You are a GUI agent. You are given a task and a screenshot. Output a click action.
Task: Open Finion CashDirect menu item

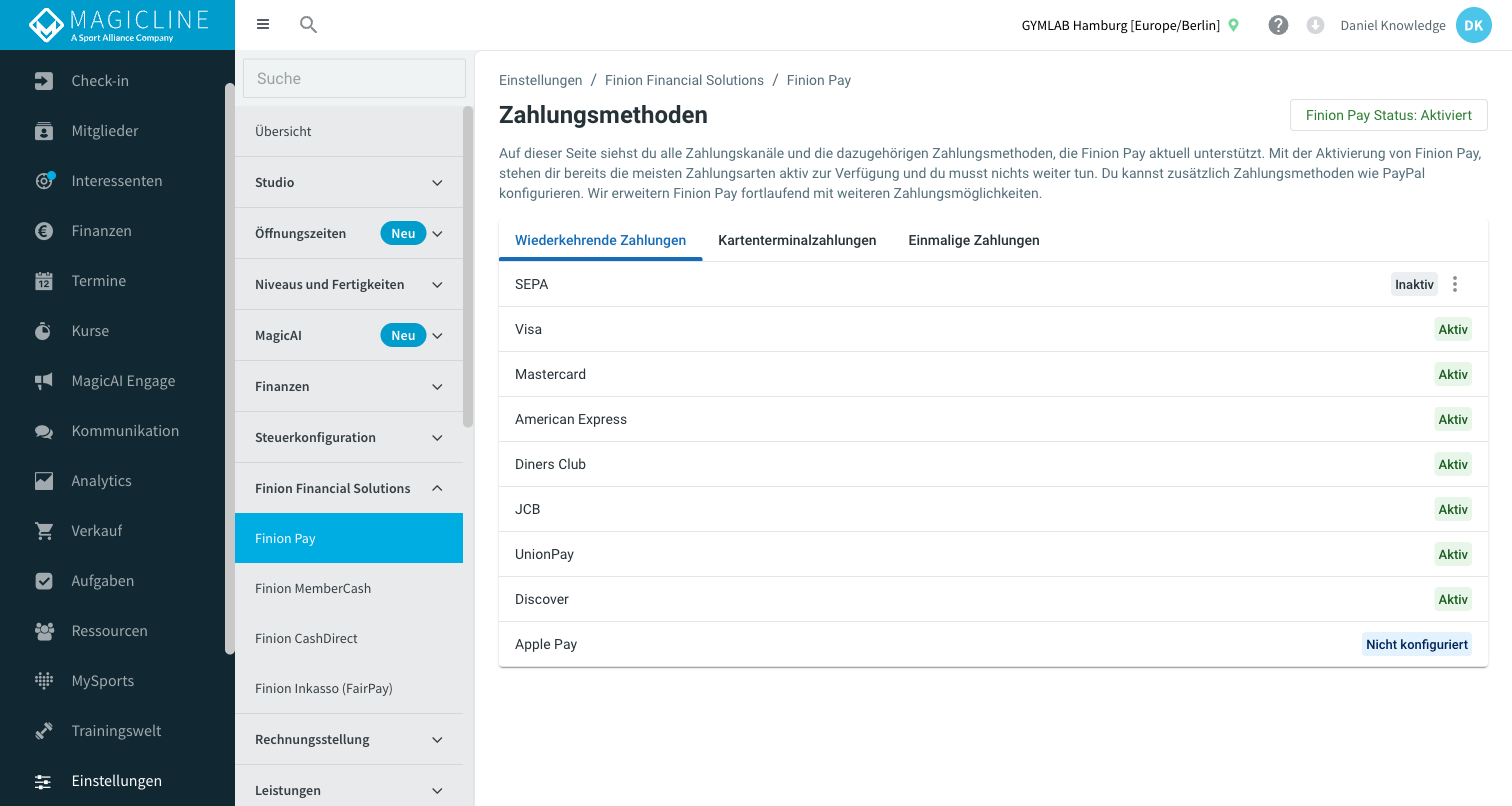349,638
